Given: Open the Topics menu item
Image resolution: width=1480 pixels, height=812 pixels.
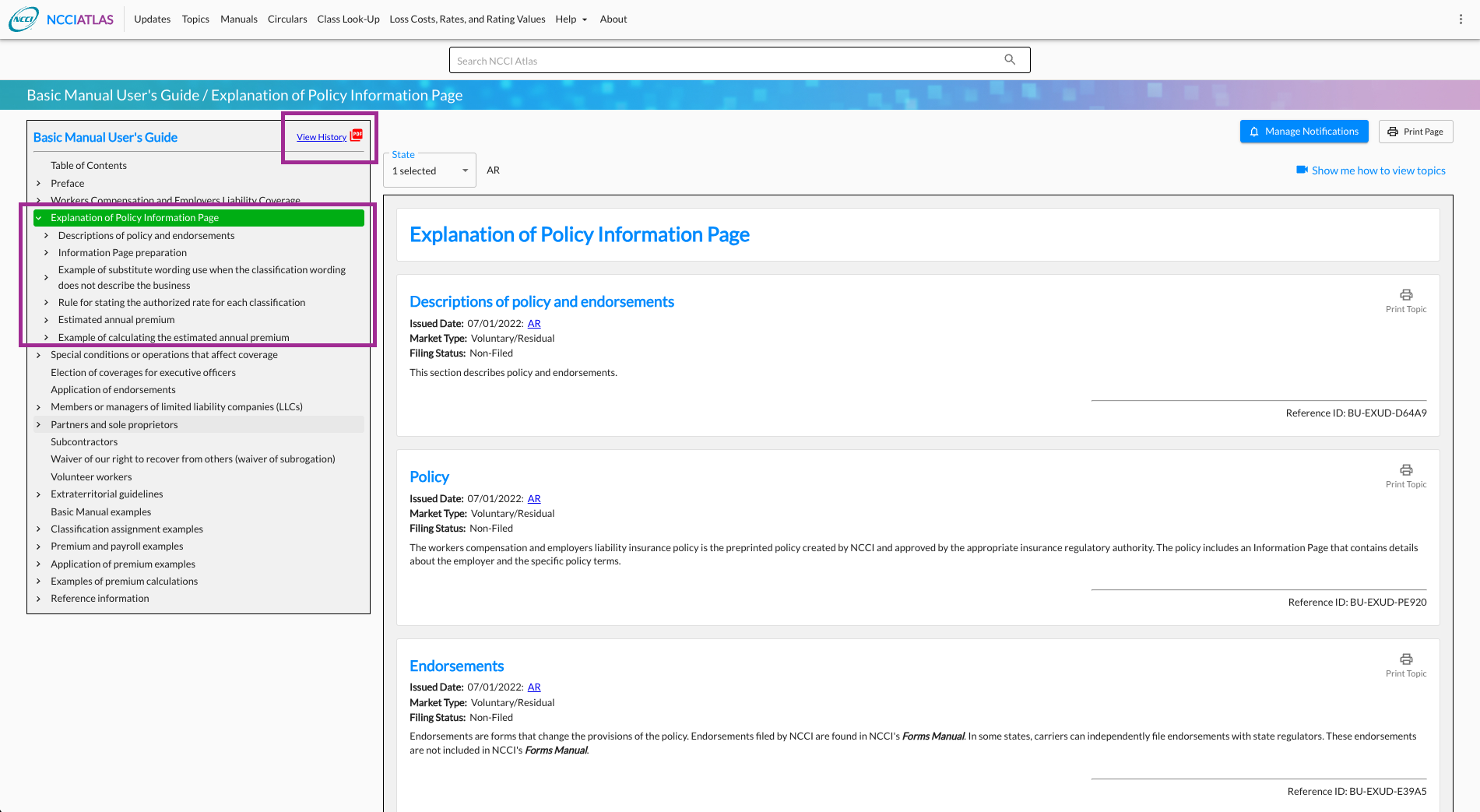Looking at the screenshot, I should pyautogui.click(x=195, y=19).
